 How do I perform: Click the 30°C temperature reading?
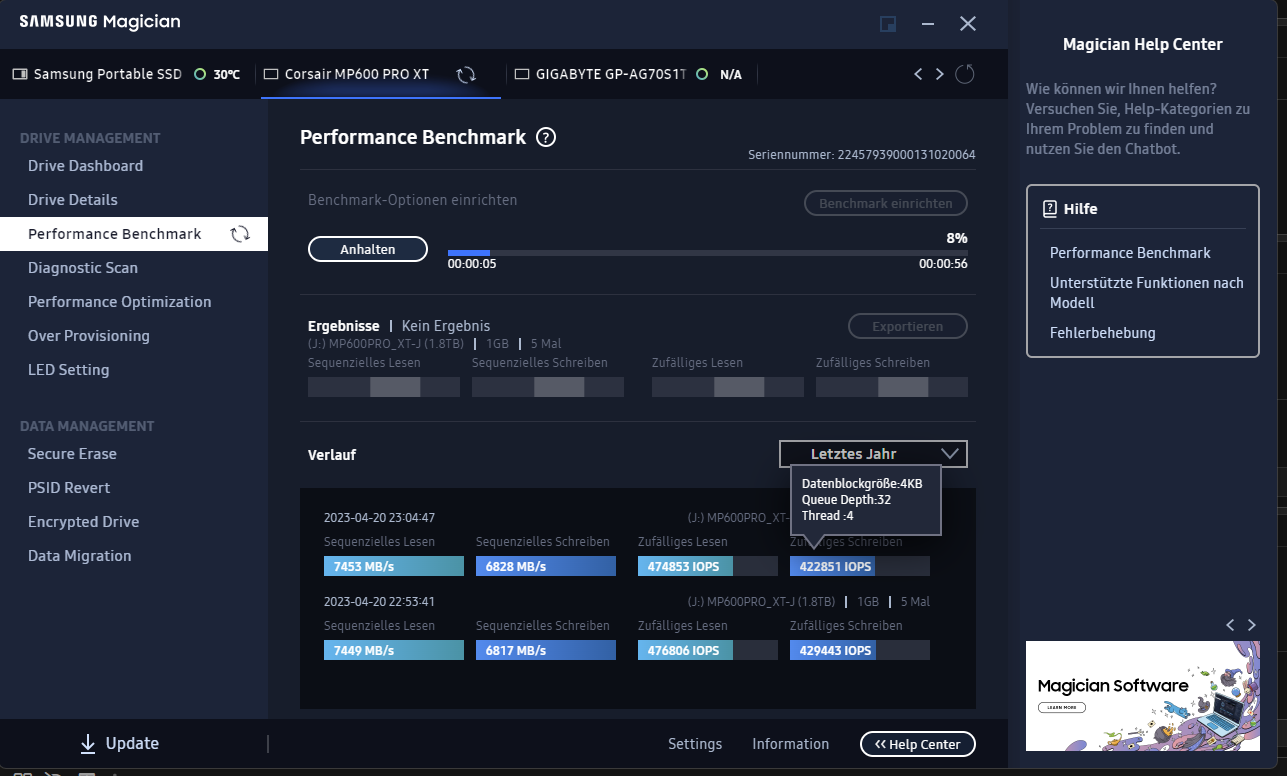coord(226,74)
